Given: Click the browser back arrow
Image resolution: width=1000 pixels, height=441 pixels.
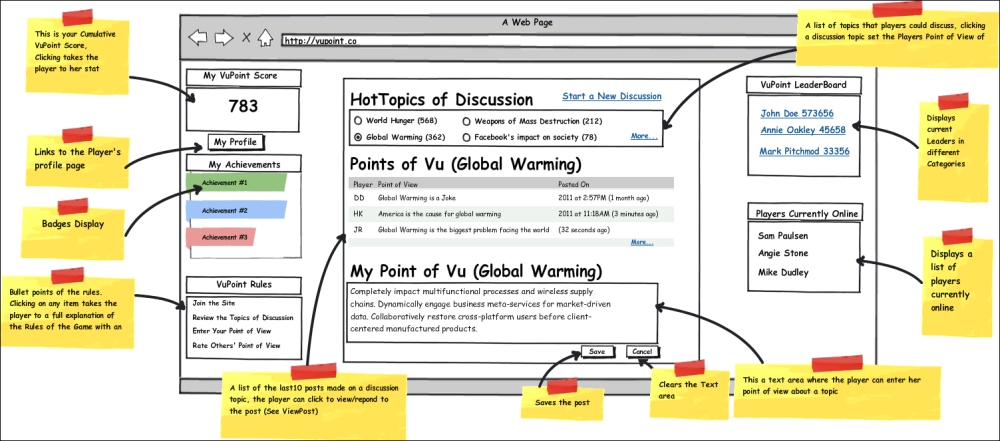Looking at the screenshot, I should pos(198,38).
